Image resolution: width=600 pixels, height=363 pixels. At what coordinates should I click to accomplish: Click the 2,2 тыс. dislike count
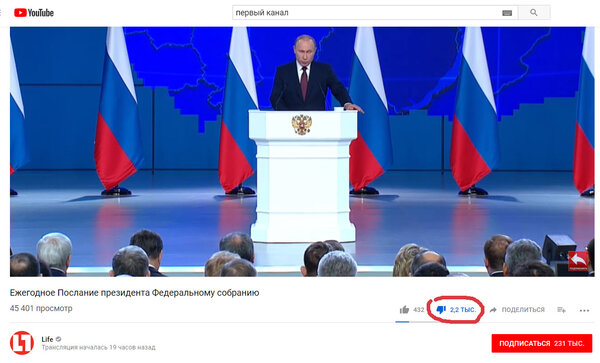pyautogui.click(x=463, y=309)
